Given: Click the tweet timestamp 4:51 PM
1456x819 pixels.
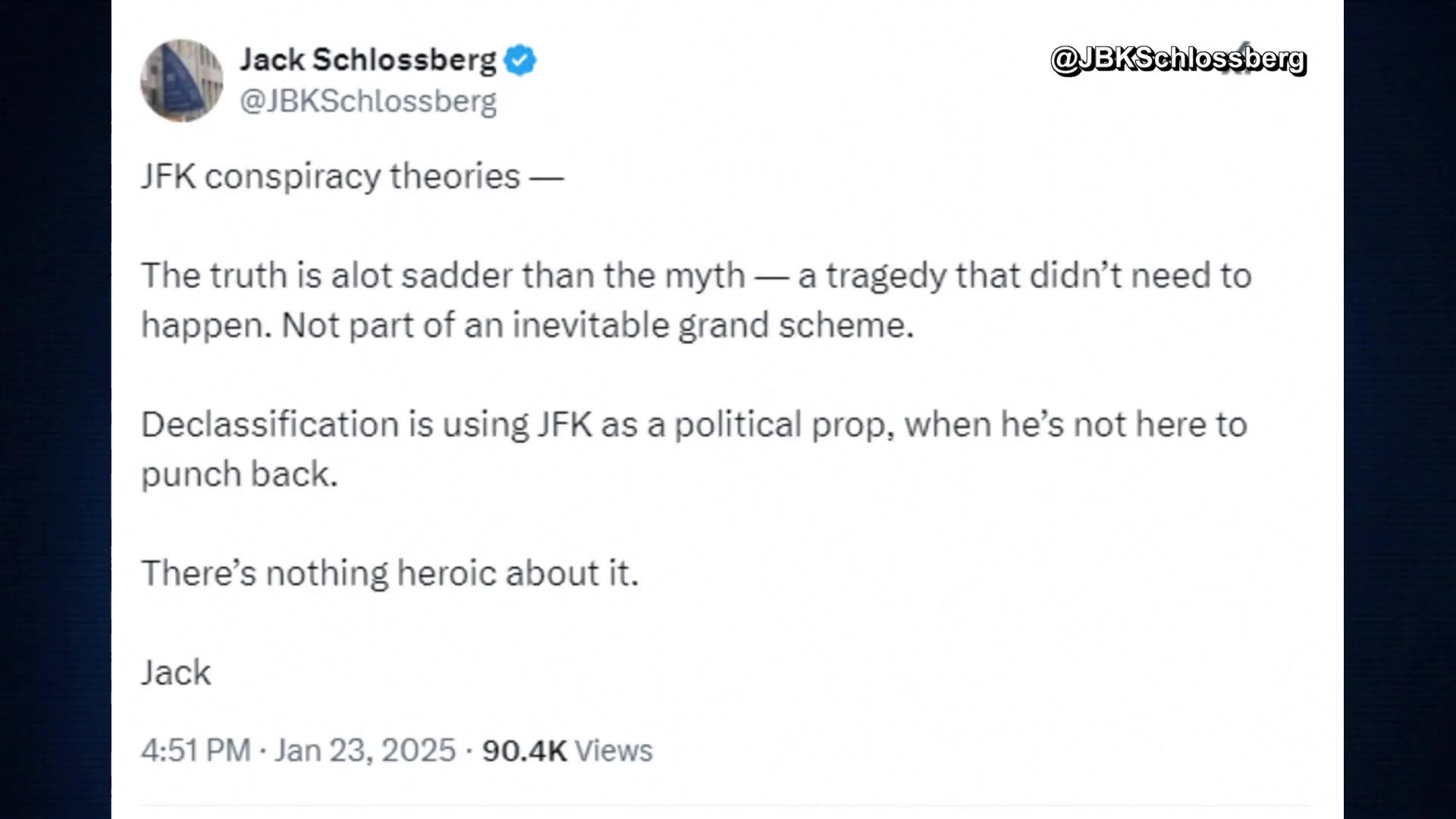Looking at the screenshot, I should (x=196, y=751).
